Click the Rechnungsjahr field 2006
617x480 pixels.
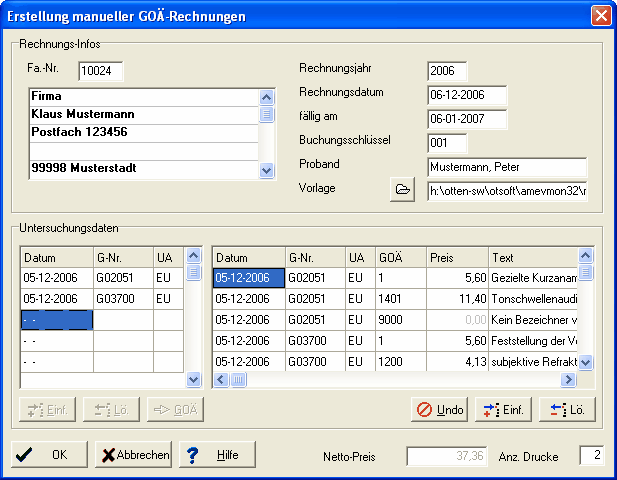[x=447, y=71]
